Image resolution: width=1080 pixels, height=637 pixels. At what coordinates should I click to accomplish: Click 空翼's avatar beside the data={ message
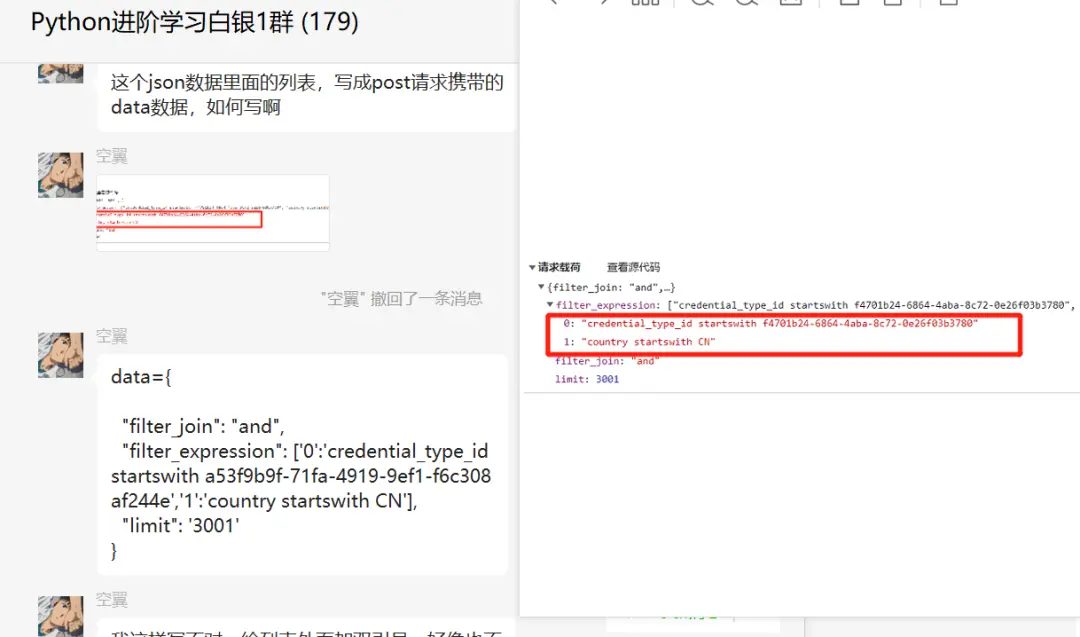61,355
